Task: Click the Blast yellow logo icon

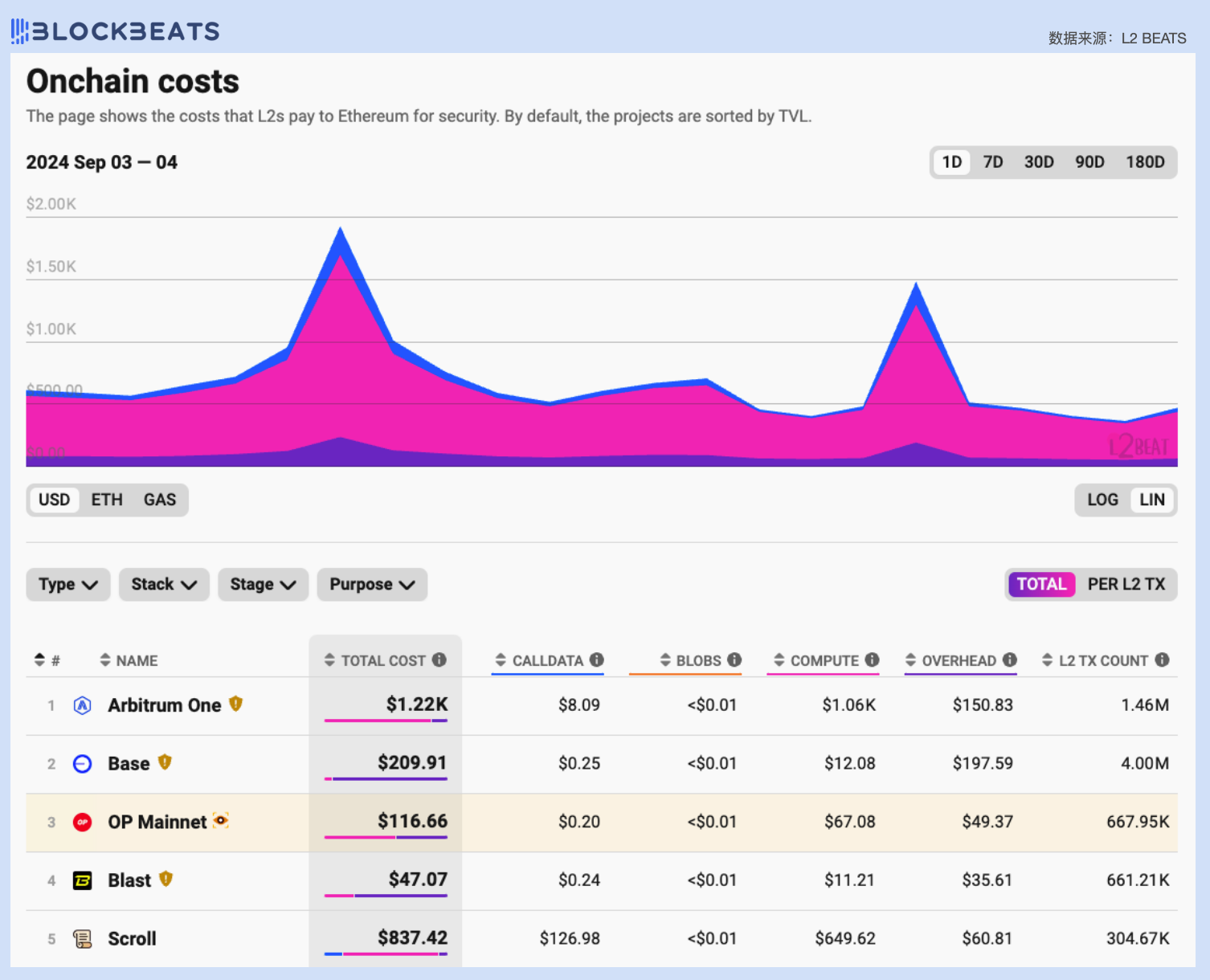Action: (82, 880)
